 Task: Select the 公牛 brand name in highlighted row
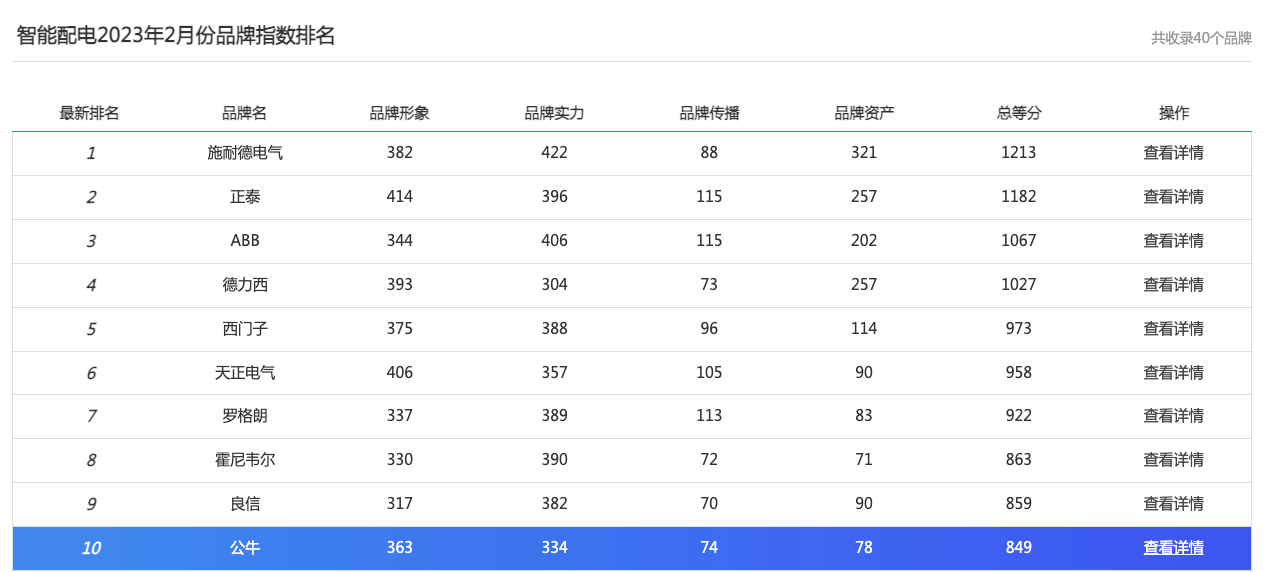tap(245, 548)
